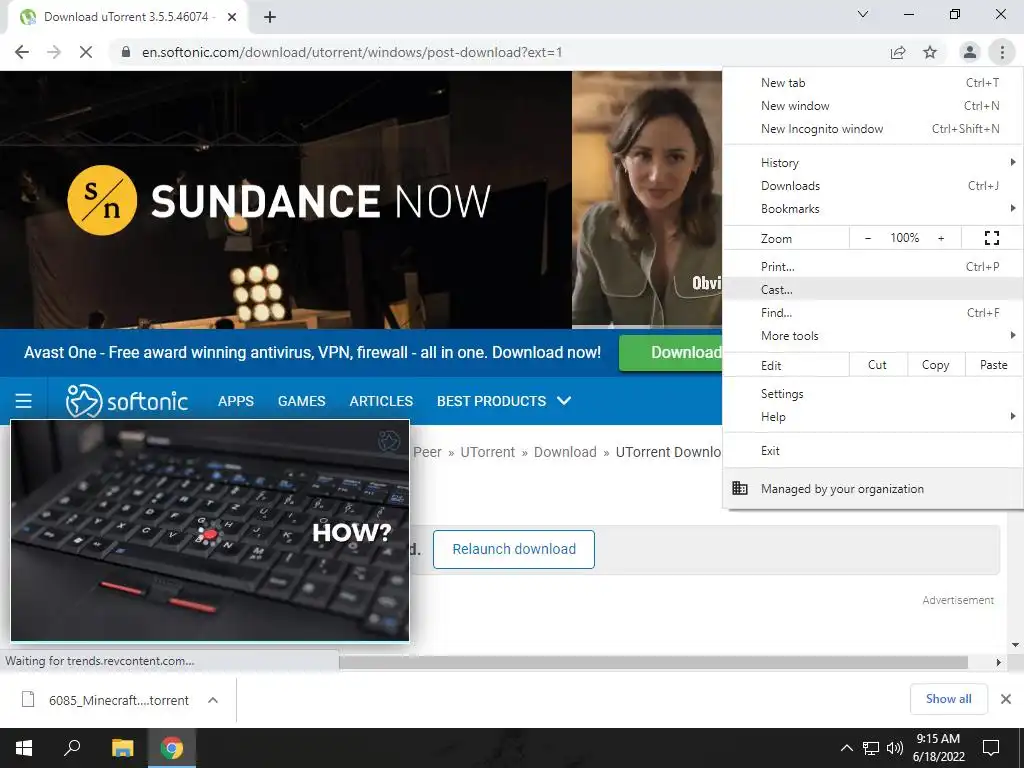
Task: Open Downloads from Chrome menu
Action: coord(873,185)
